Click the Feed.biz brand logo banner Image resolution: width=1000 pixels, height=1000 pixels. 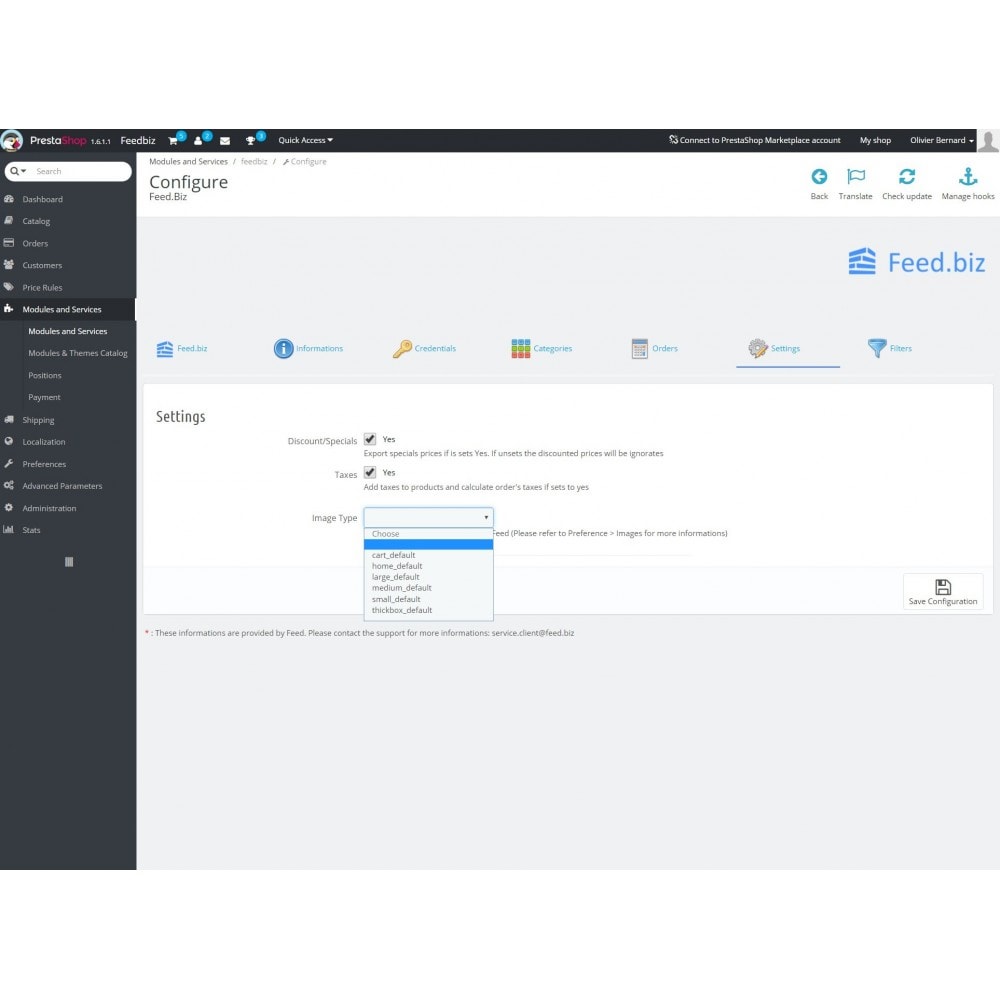coord(916,262)
